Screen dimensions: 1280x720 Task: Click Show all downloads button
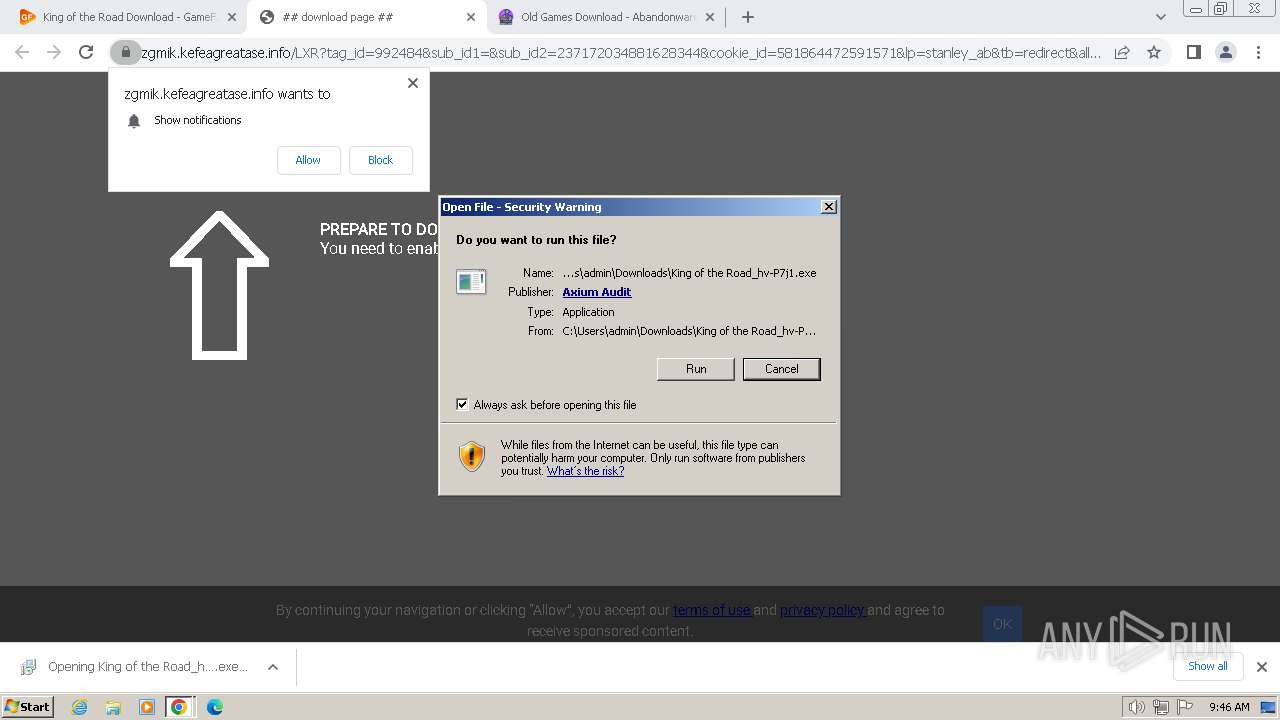[x=1207, y=666]
